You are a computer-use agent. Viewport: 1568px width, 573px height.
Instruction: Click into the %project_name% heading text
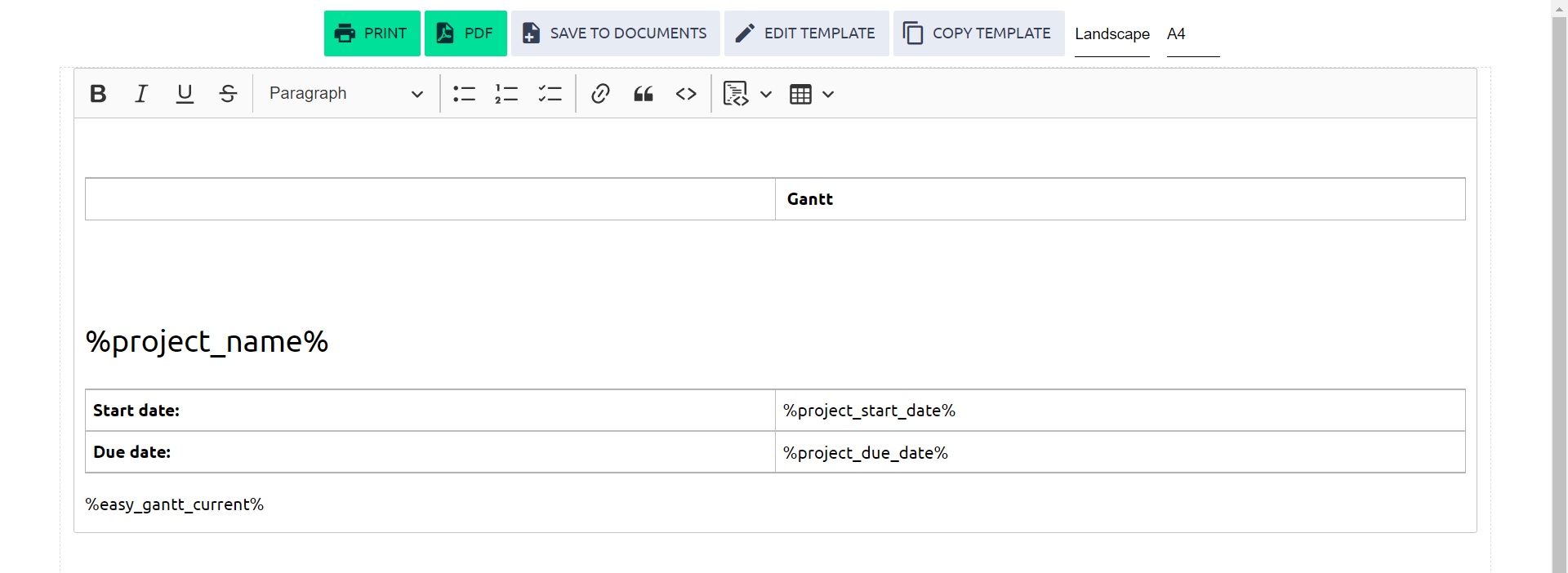click(x=207, y=341)
